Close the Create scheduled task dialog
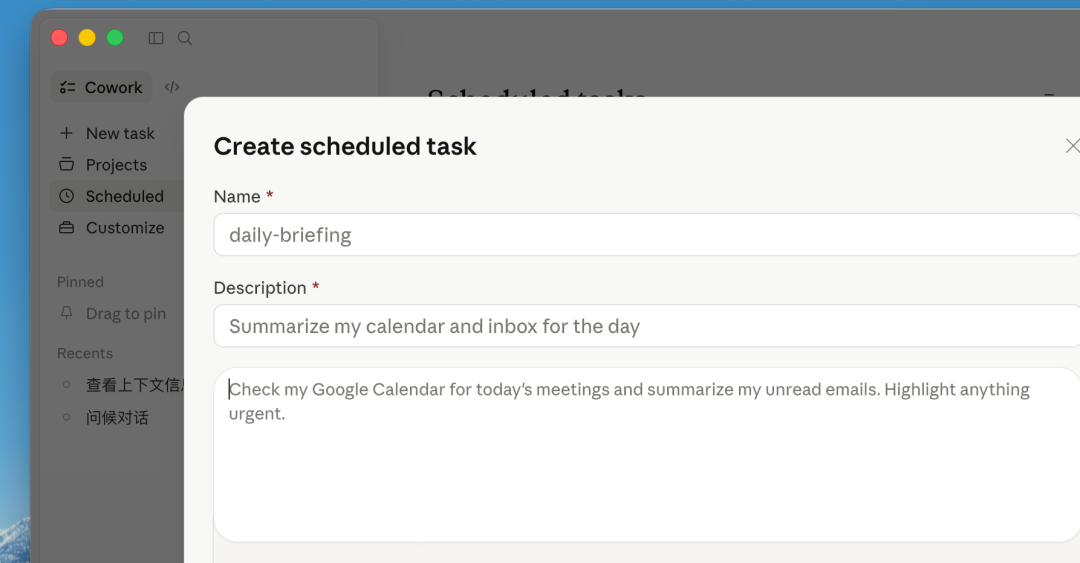Viewport: 1080px width, 563px height. pyautogui.click(x=1072, y=146)
